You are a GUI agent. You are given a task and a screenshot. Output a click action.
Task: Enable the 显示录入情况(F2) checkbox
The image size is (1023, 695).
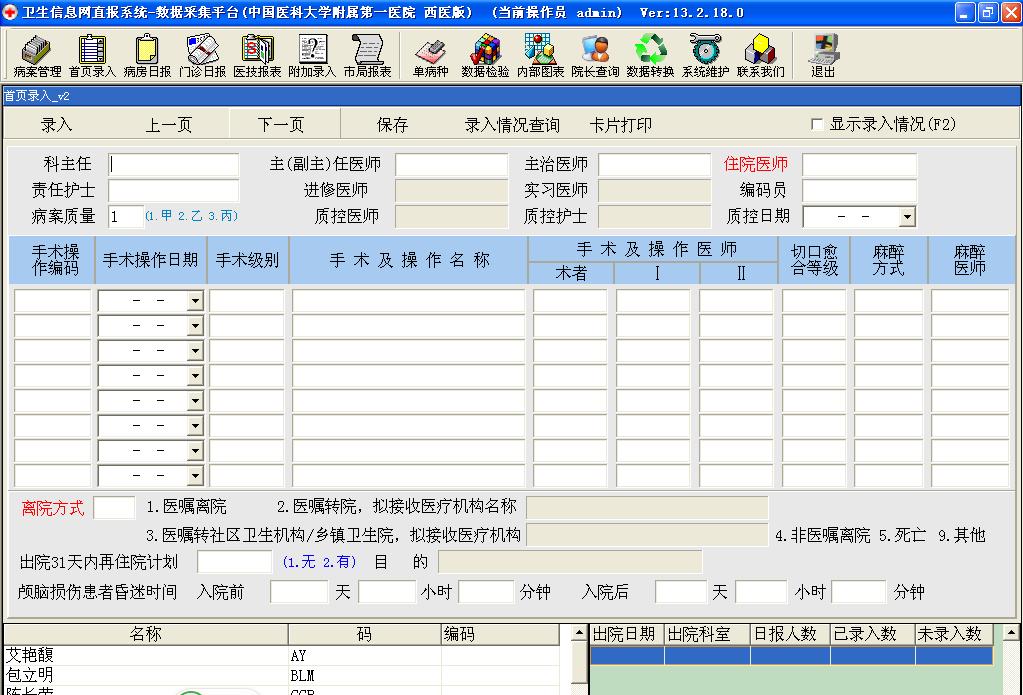click(817, 125)
